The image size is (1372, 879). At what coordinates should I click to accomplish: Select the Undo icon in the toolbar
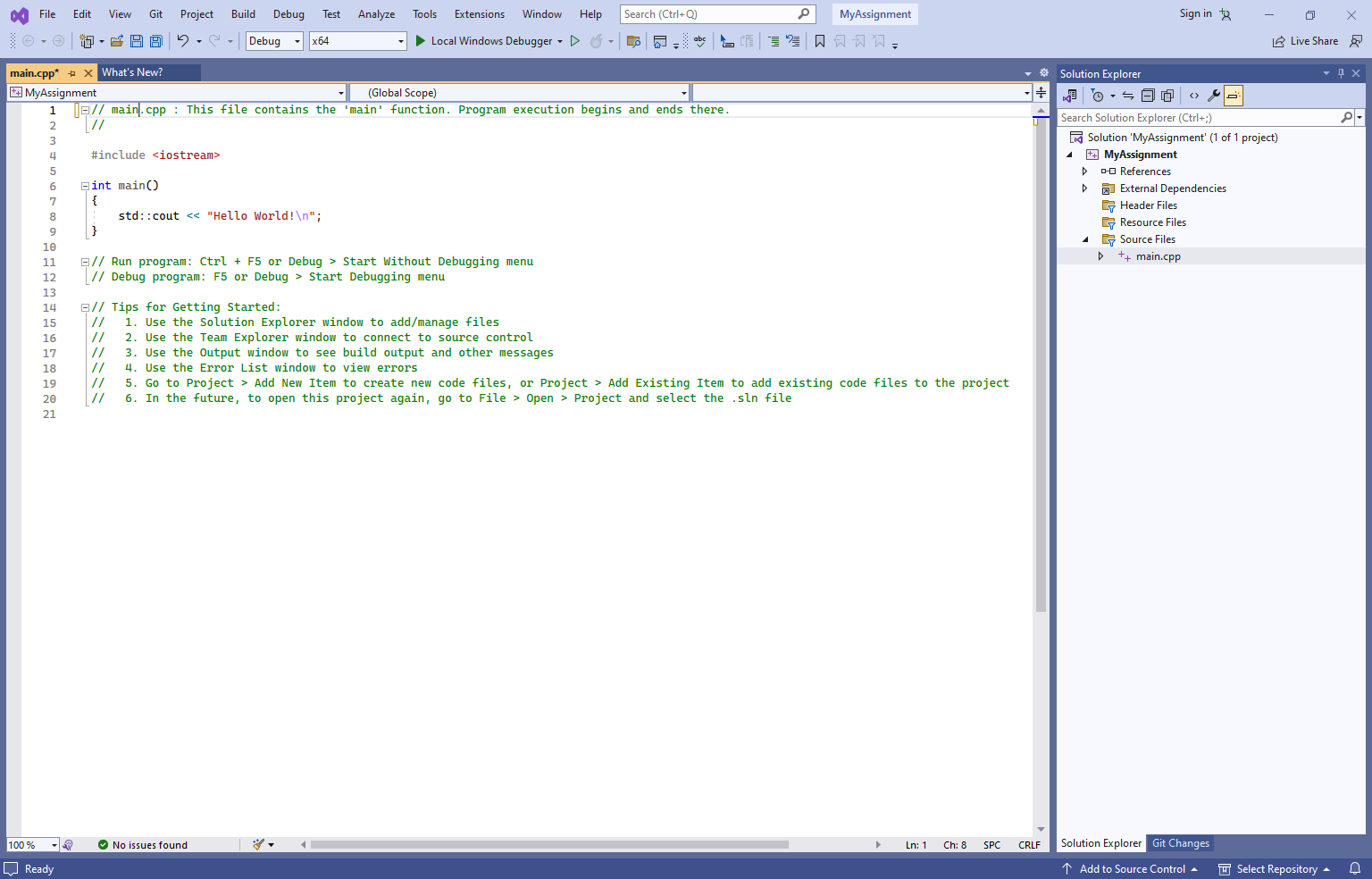click(x=184, y=40)
